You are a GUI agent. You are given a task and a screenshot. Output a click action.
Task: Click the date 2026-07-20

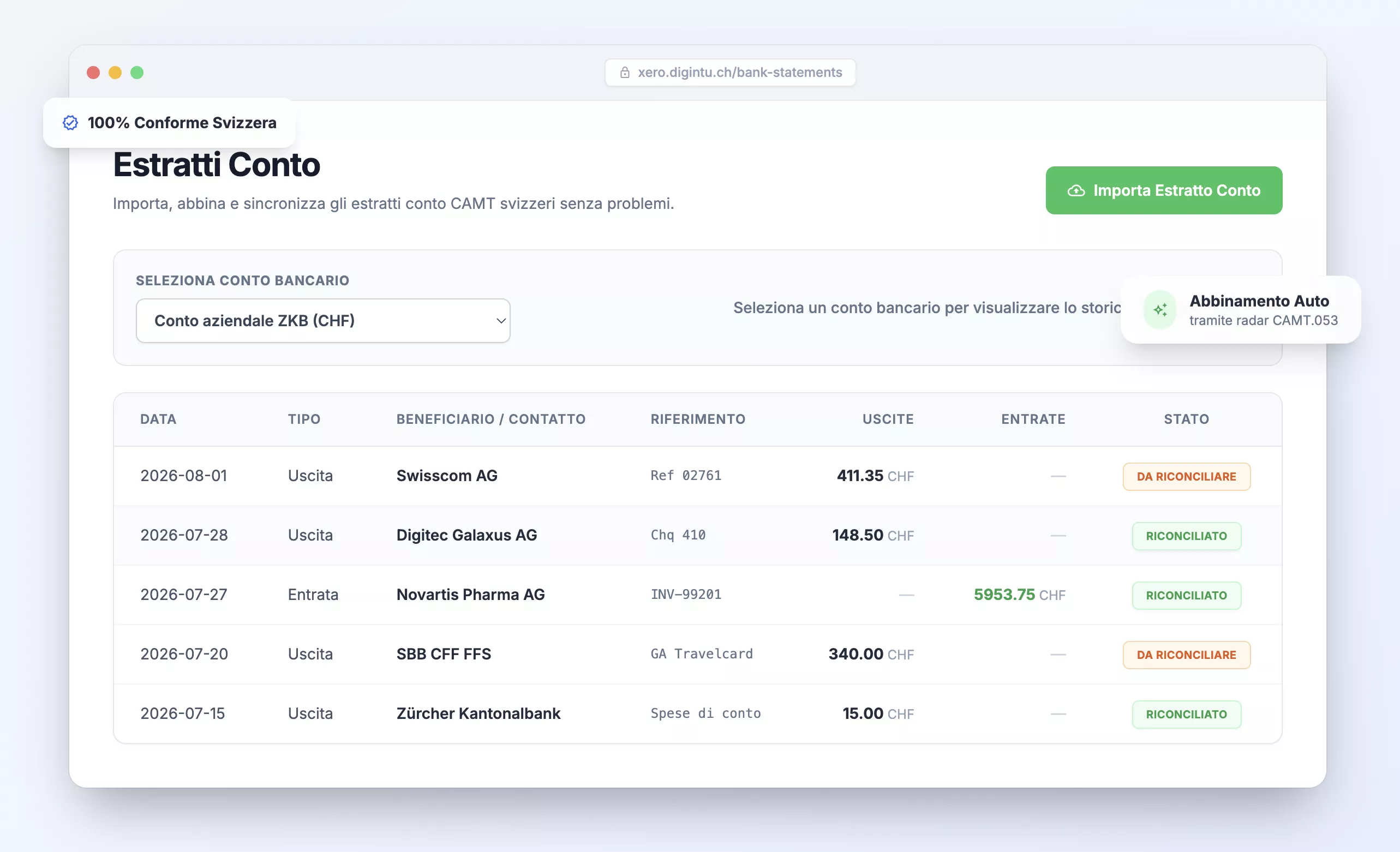pos(184,655)
